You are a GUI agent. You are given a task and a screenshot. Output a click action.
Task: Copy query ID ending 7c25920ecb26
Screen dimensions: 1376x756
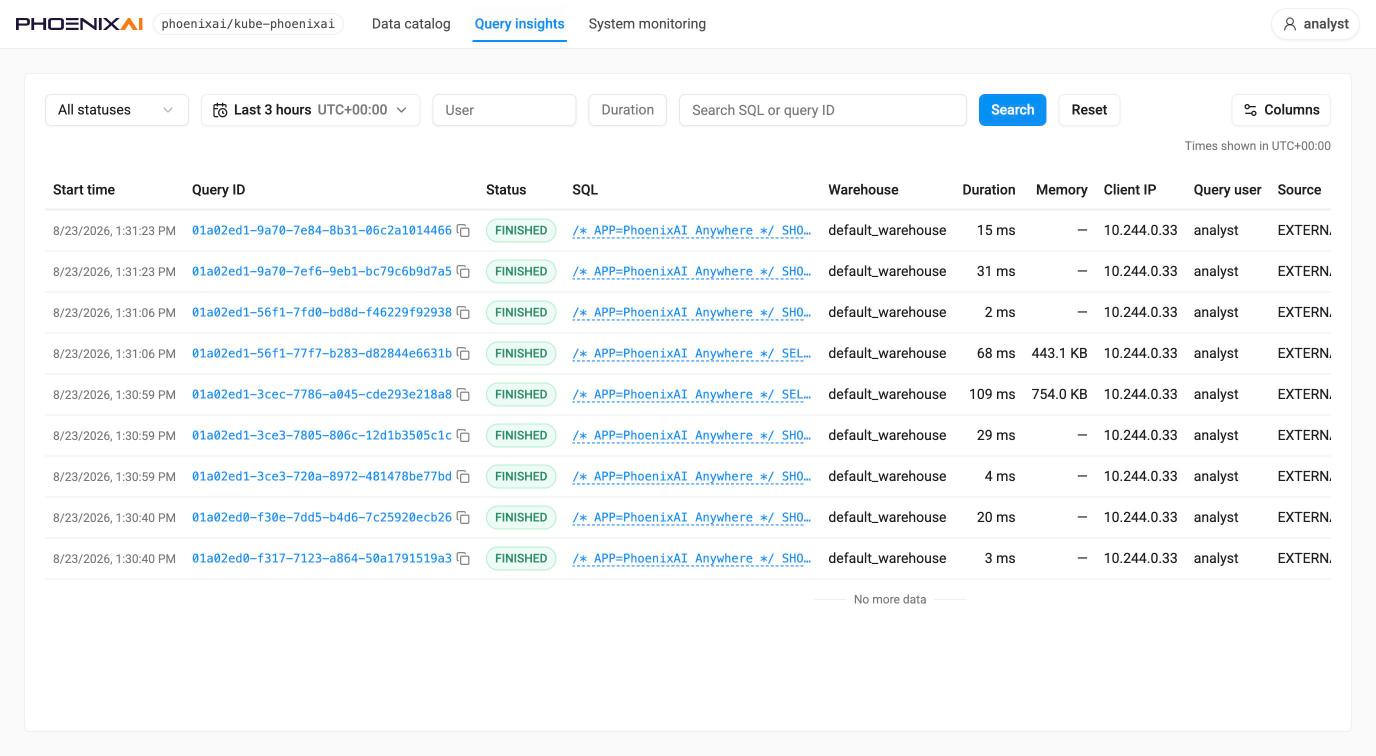click(x=463, y=518)
